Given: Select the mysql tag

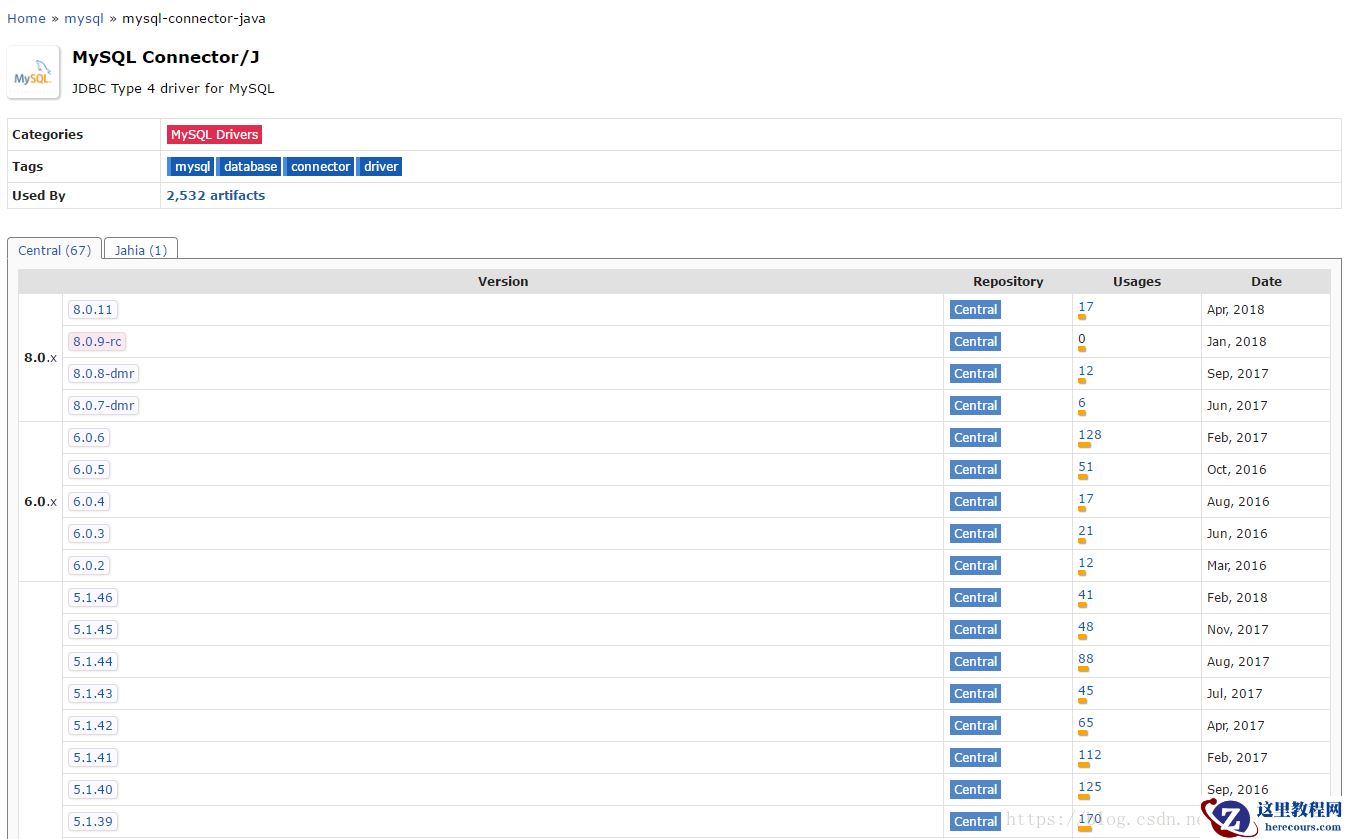Looking at the screenshot, I should [191, 166].
